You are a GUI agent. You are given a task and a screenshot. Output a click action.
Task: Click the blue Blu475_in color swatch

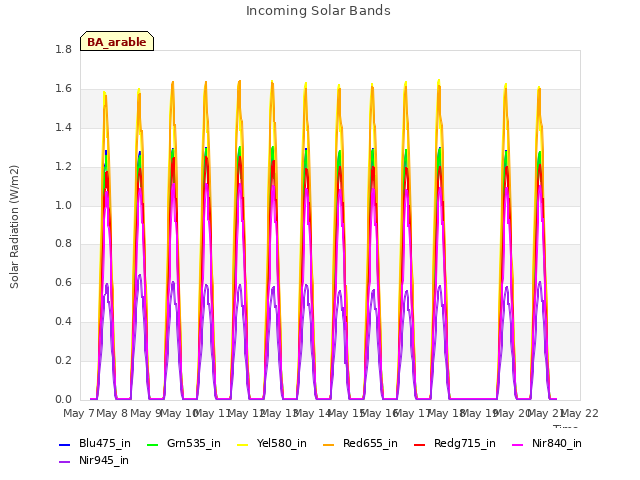pos(65,444)
